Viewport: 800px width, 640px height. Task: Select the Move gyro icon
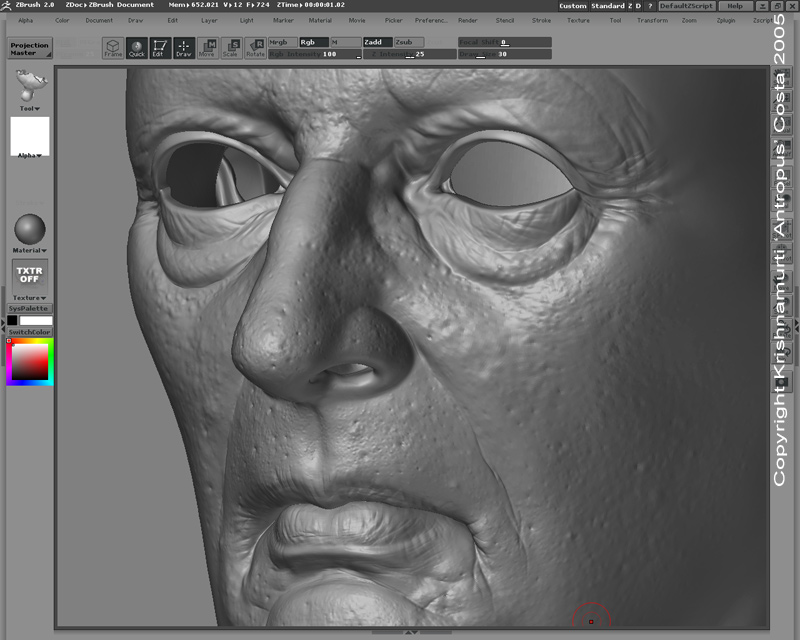pyautogui.click(x=208, y=48)
